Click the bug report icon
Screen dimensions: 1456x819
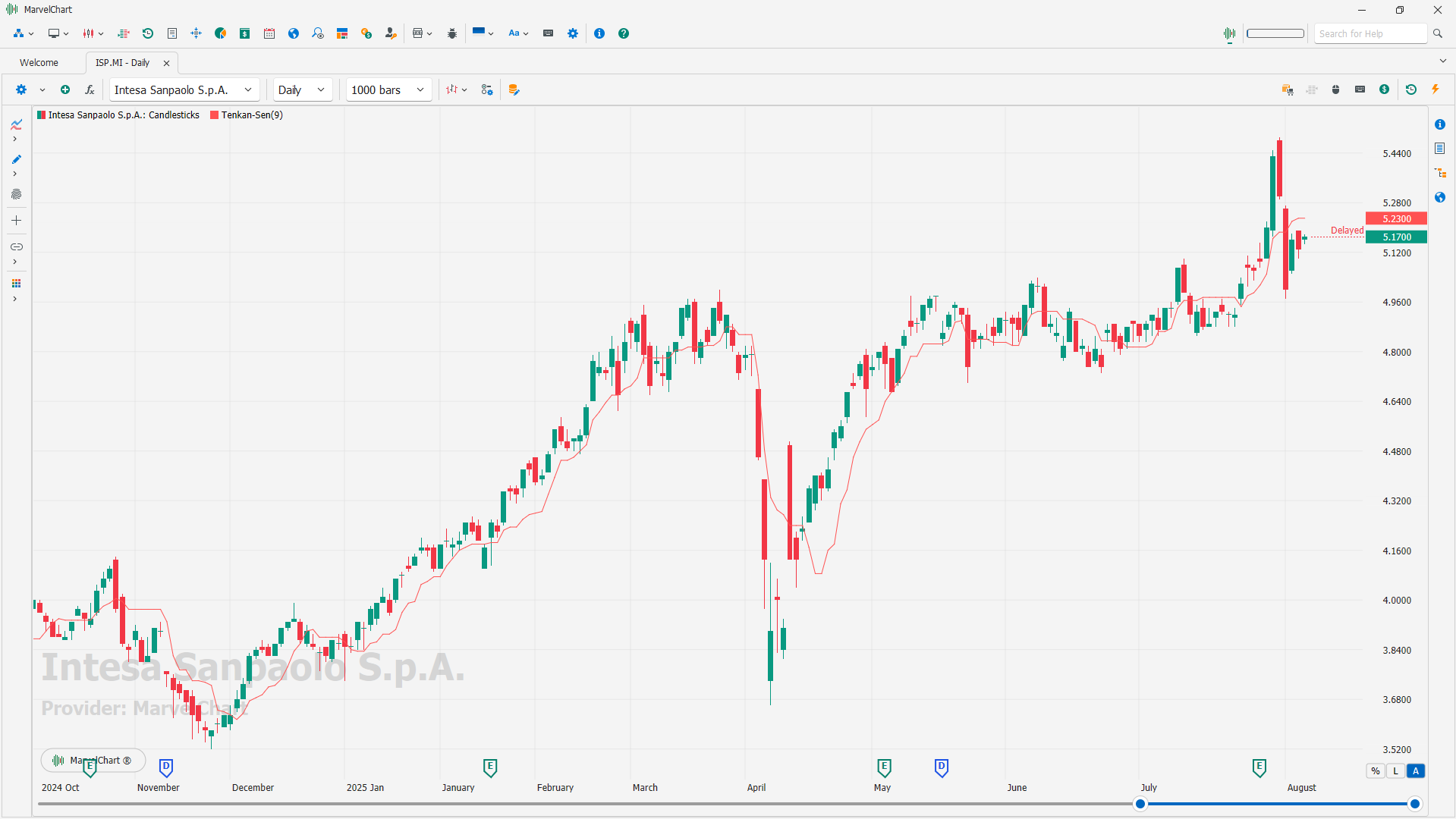452,33
